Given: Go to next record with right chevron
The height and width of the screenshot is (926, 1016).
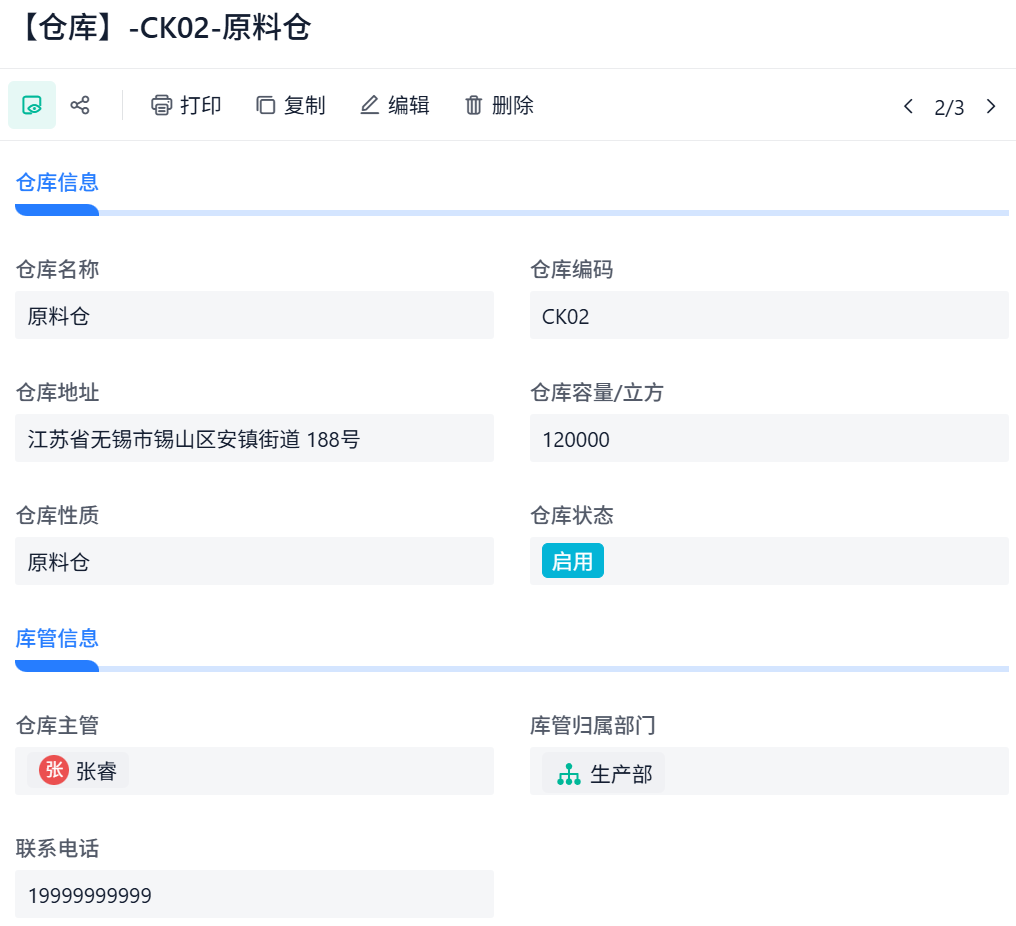Looking at the screenshot, I should click(990, 106).
